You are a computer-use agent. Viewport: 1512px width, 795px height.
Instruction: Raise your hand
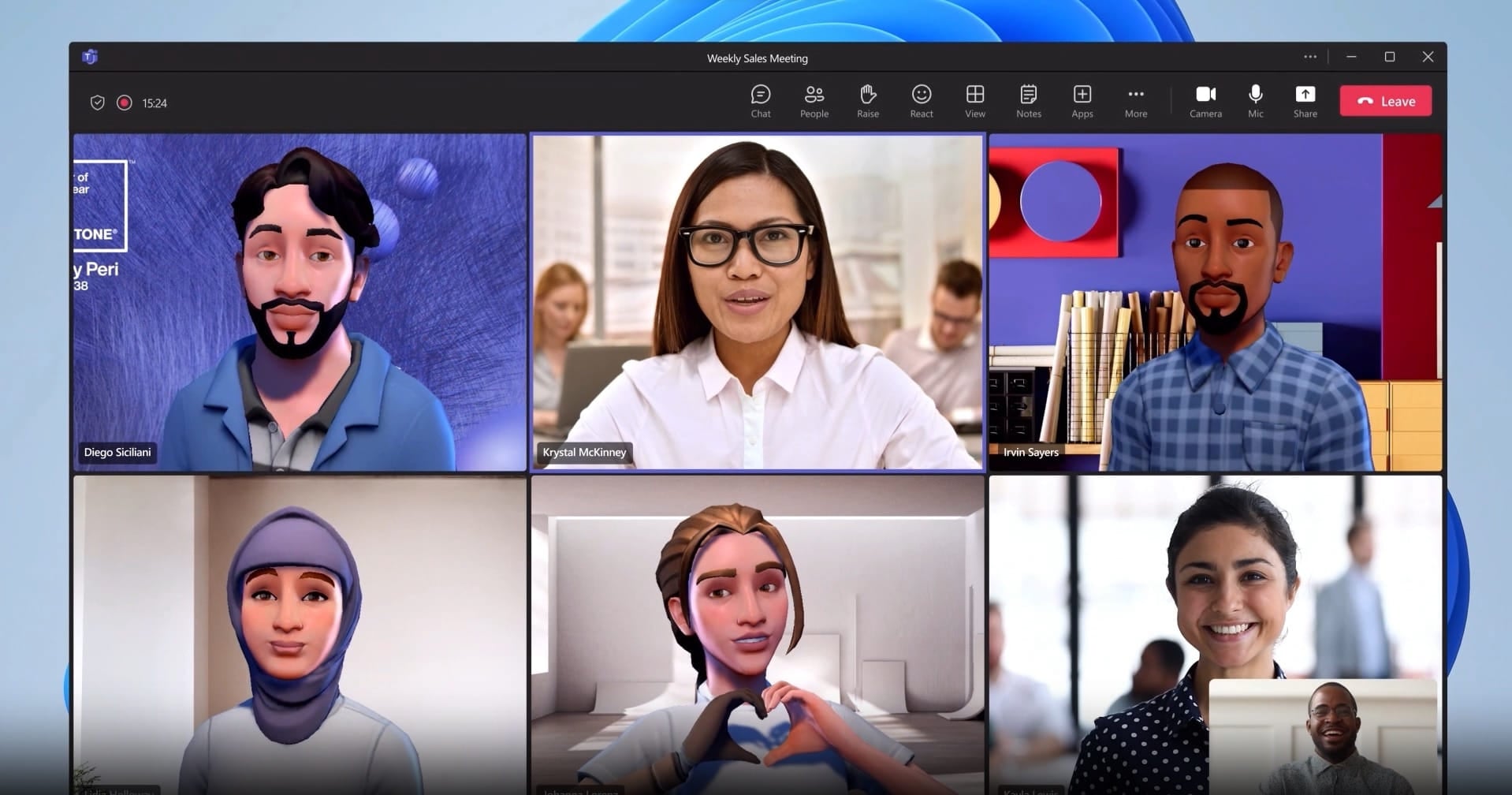pos(867,100)
